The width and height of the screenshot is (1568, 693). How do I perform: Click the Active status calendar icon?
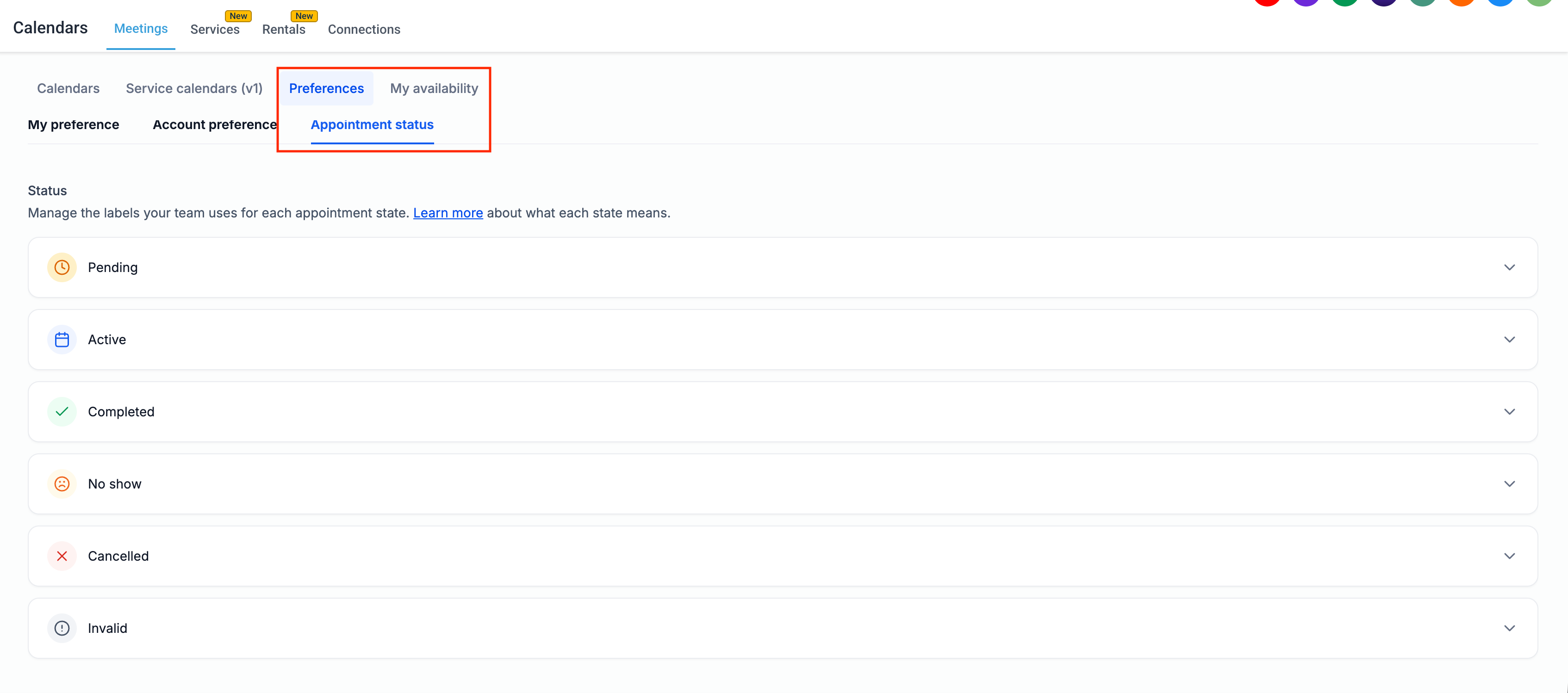[x=62, y=340]
